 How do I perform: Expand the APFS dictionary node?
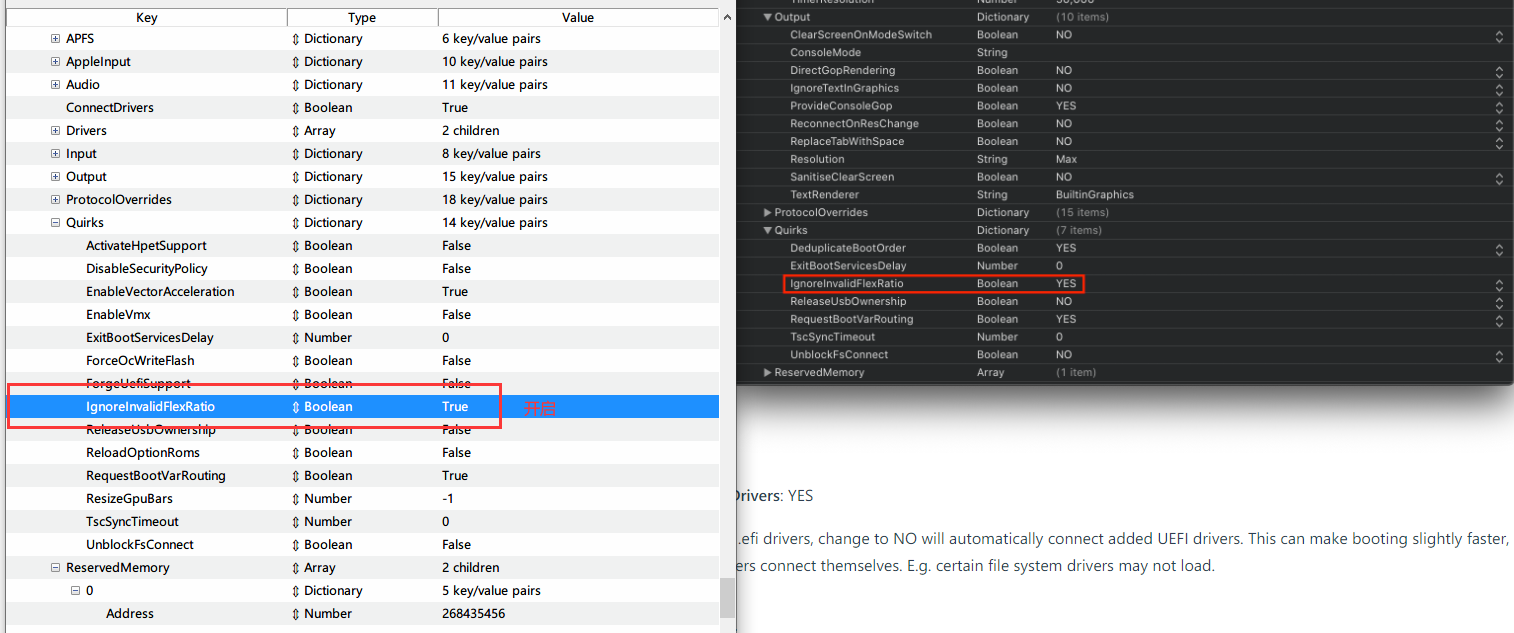point(56,39)
